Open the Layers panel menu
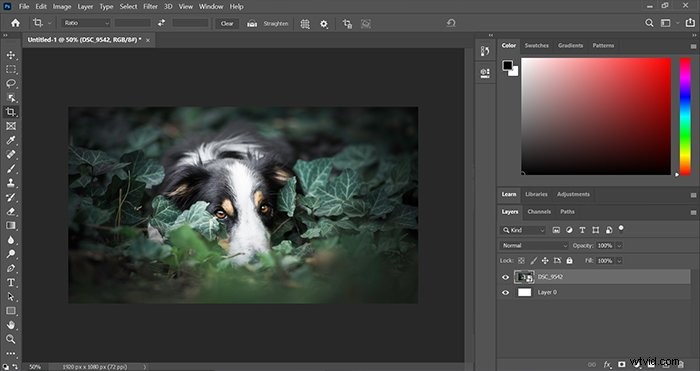700x371 pixels. click(x=693, y=213)
